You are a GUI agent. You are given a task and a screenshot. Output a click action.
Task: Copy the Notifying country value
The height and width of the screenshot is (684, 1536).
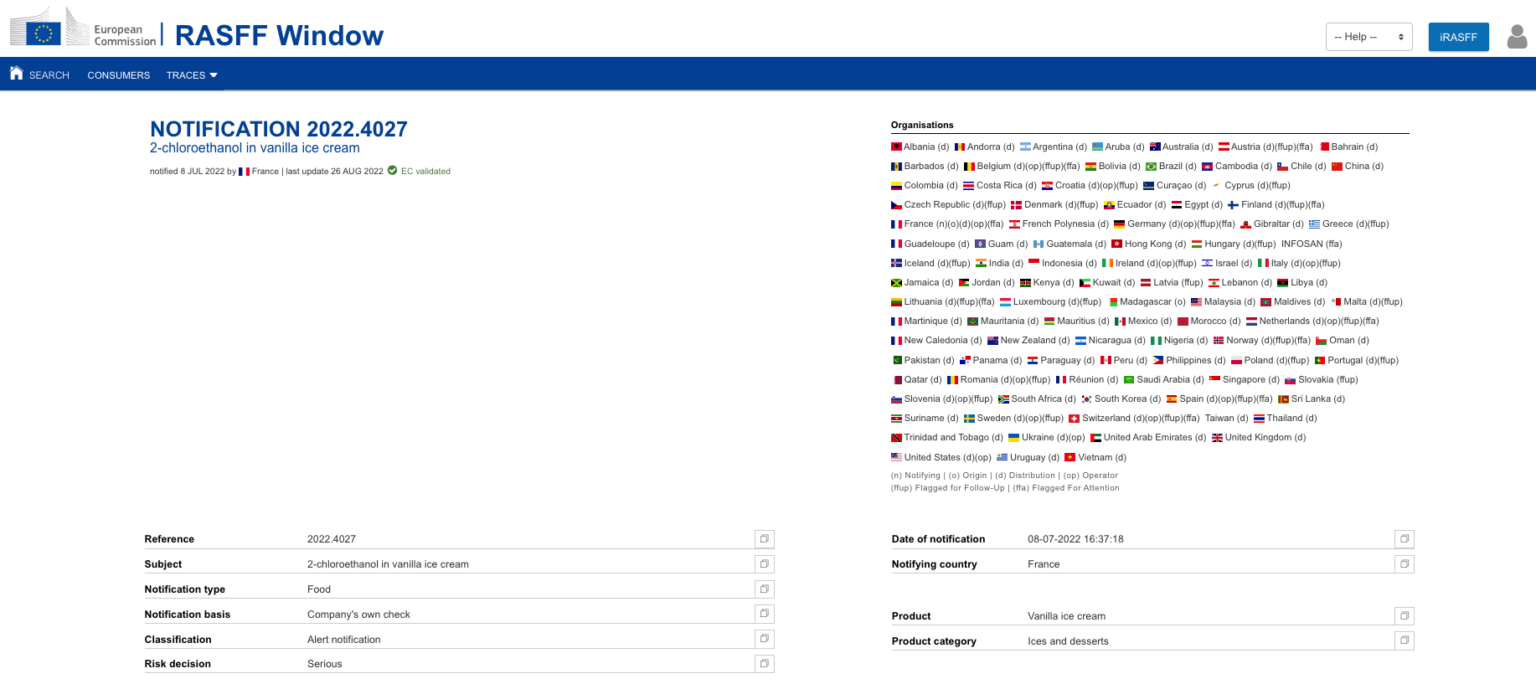click(1404, 564)
